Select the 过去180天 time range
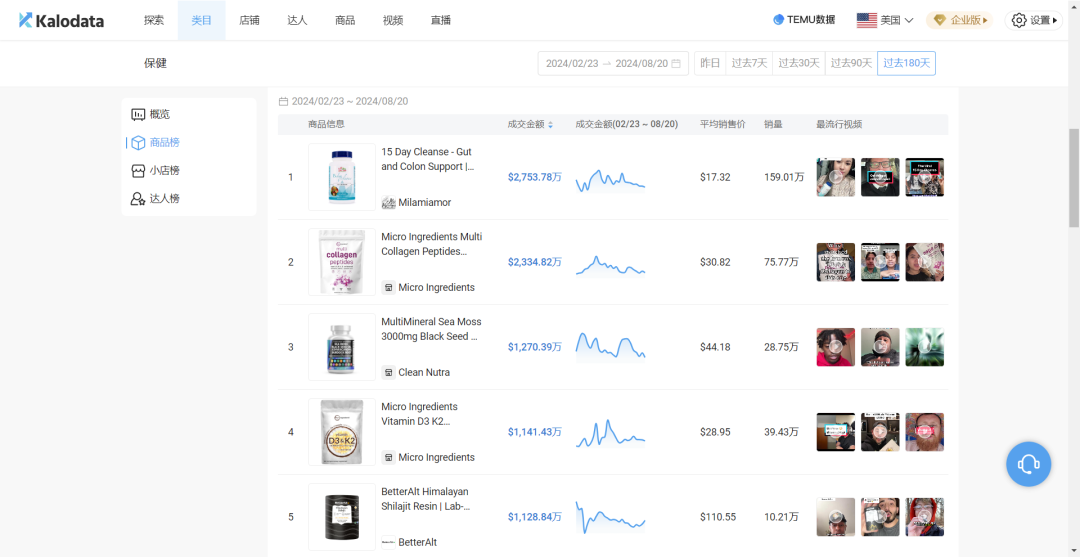 click(x=906, y=63)
